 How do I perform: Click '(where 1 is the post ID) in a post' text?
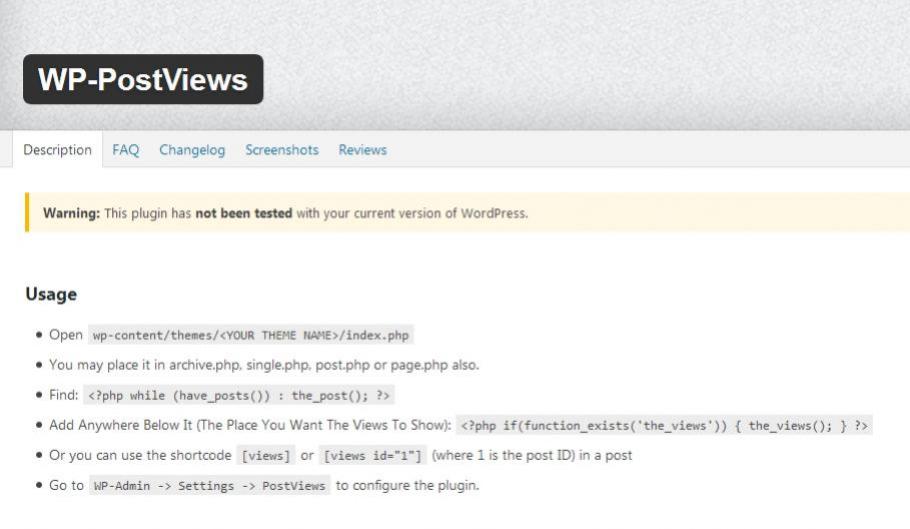tap(532, 455)
